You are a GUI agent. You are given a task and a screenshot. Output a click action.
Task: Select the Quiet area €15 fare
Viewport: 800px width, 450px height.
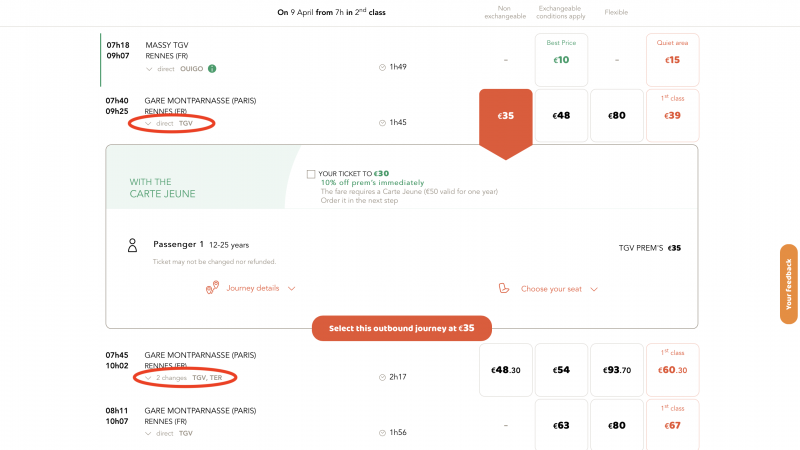pyautogui.click(x=672, y=60)
